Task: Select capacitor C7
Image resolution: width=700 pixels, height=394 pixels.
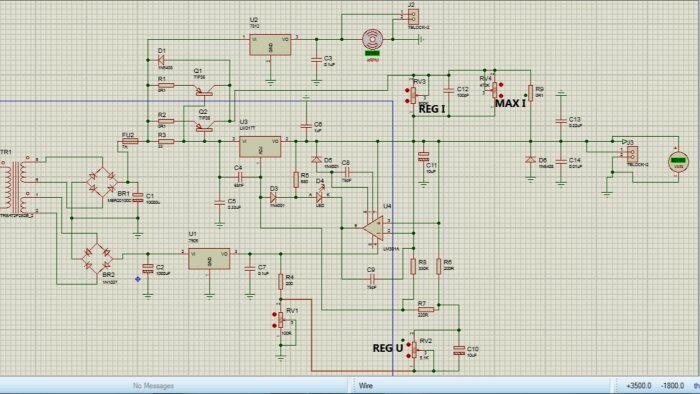Action: click(250, 269)
